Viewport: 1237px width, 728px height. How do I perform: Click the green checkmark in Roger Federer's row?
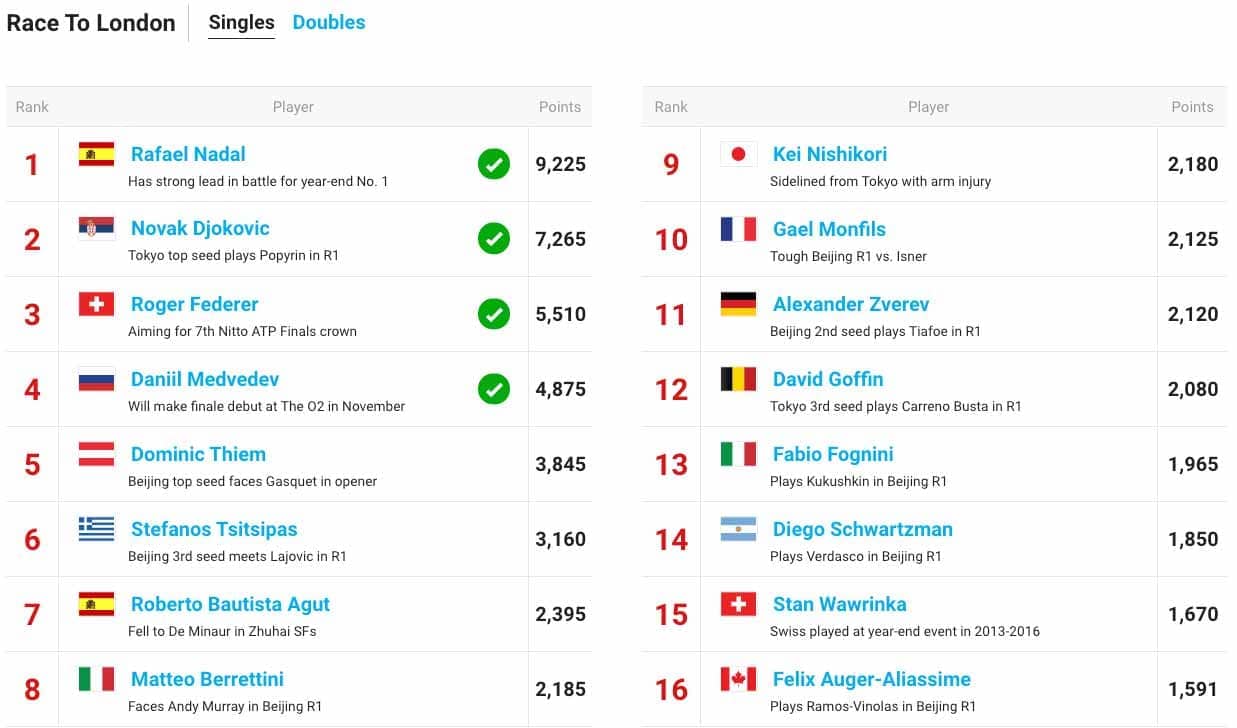pyautogui.click(x=494, y=314)
